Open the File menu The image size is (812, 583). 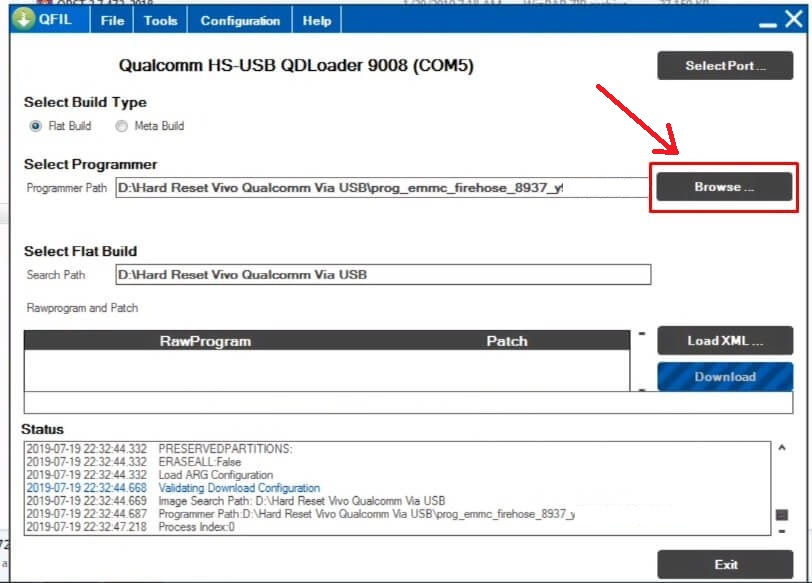point(112,21)
